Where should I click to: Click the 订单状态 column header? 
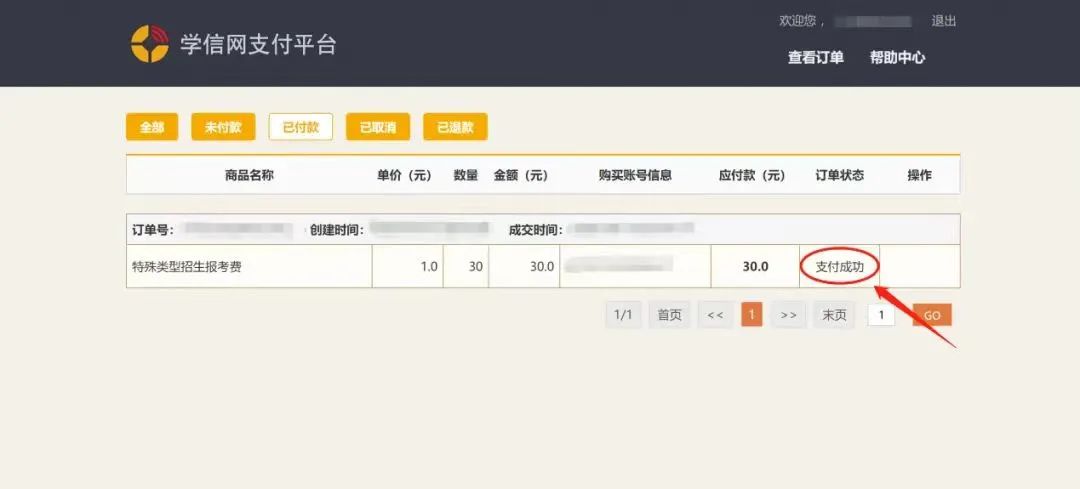pyautogui.click(x=840, y=175)
